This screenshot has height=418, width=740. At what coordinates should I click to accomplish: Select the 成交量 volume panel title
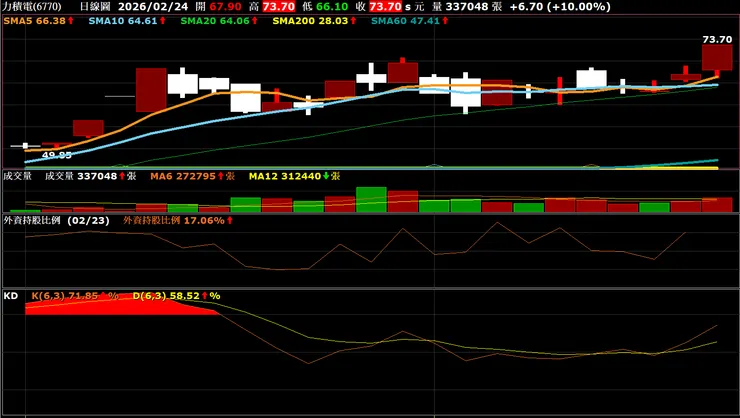[x=17, y=176]
